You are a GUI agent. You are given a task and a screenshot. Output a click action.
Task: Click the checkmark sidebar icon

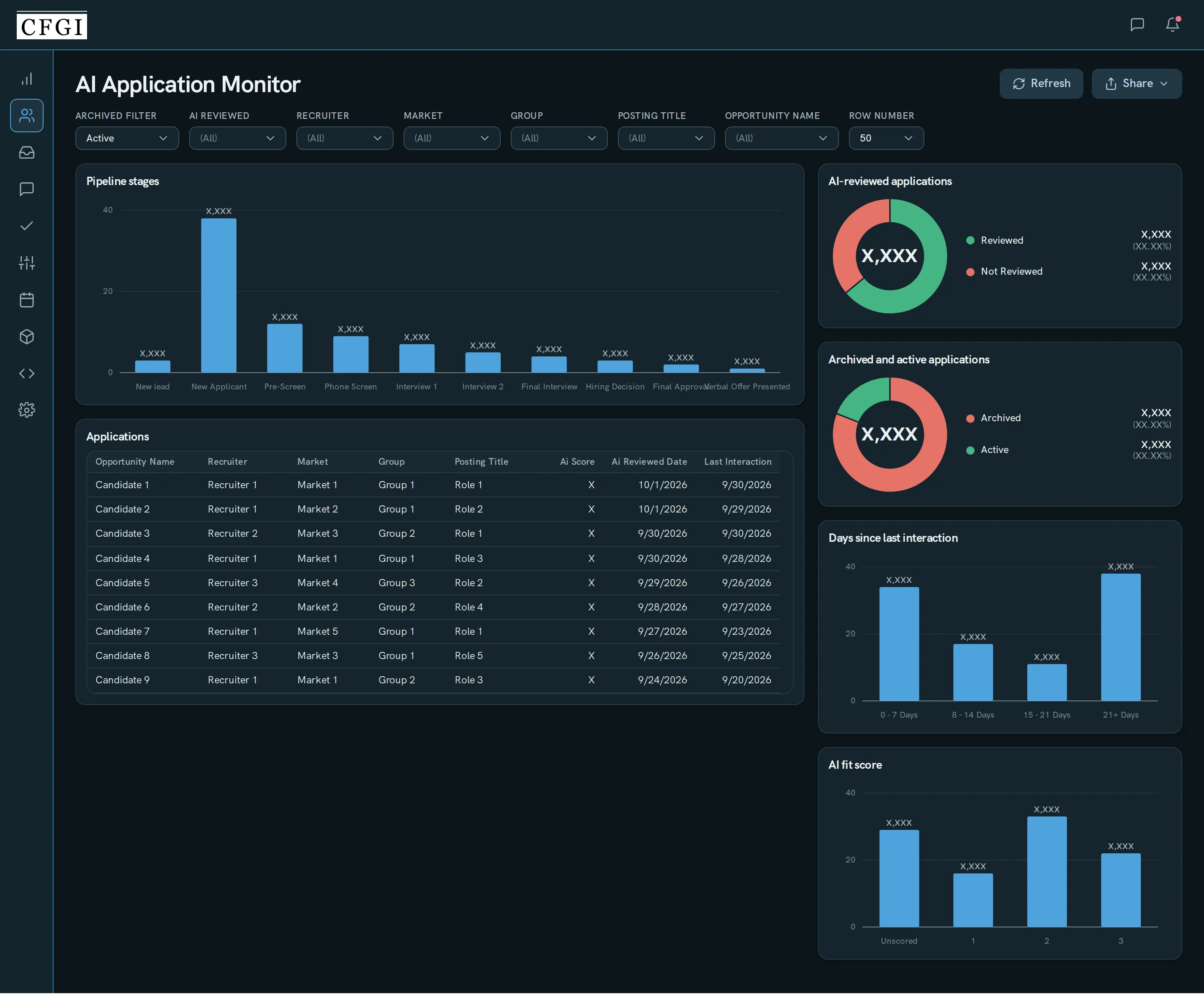pyautogui.click(x=26, y=226)
